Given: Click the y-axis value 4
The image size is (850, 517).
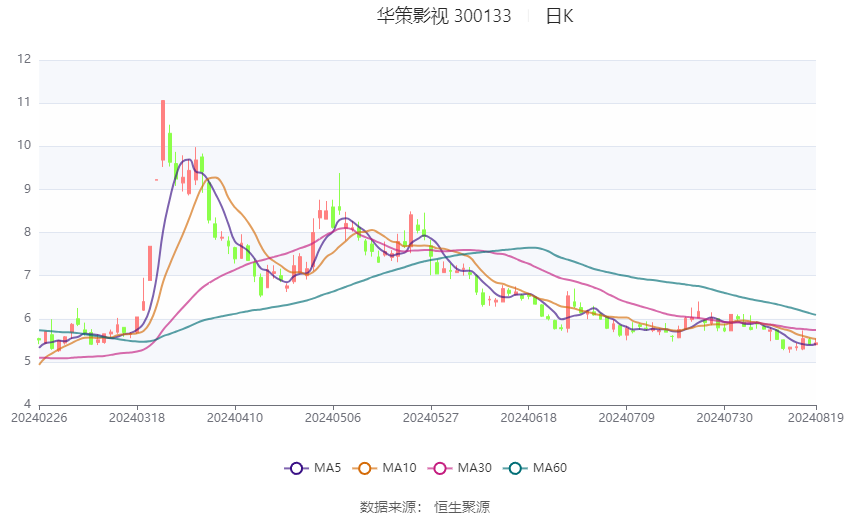Looking at the screenshot, I should (28, 404).
